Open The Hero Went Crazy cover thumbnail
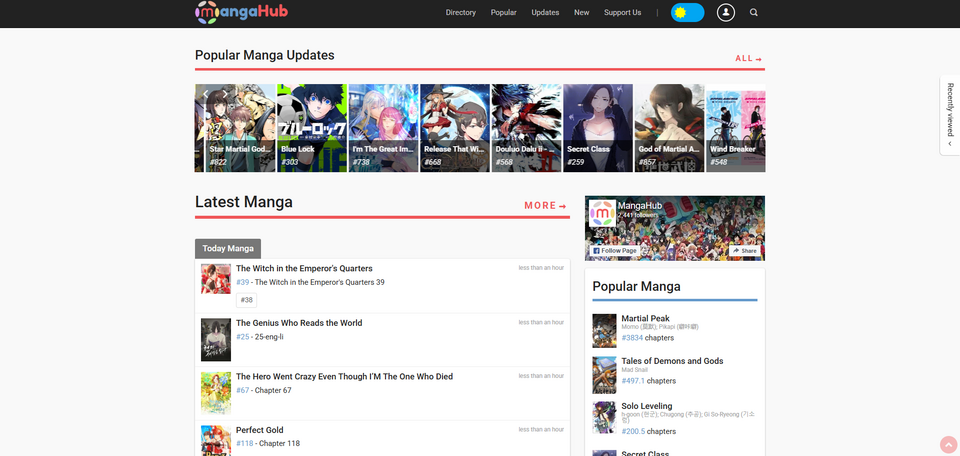Image resolution: width=960 pixels, height=456 pixels. pos(216,394)
